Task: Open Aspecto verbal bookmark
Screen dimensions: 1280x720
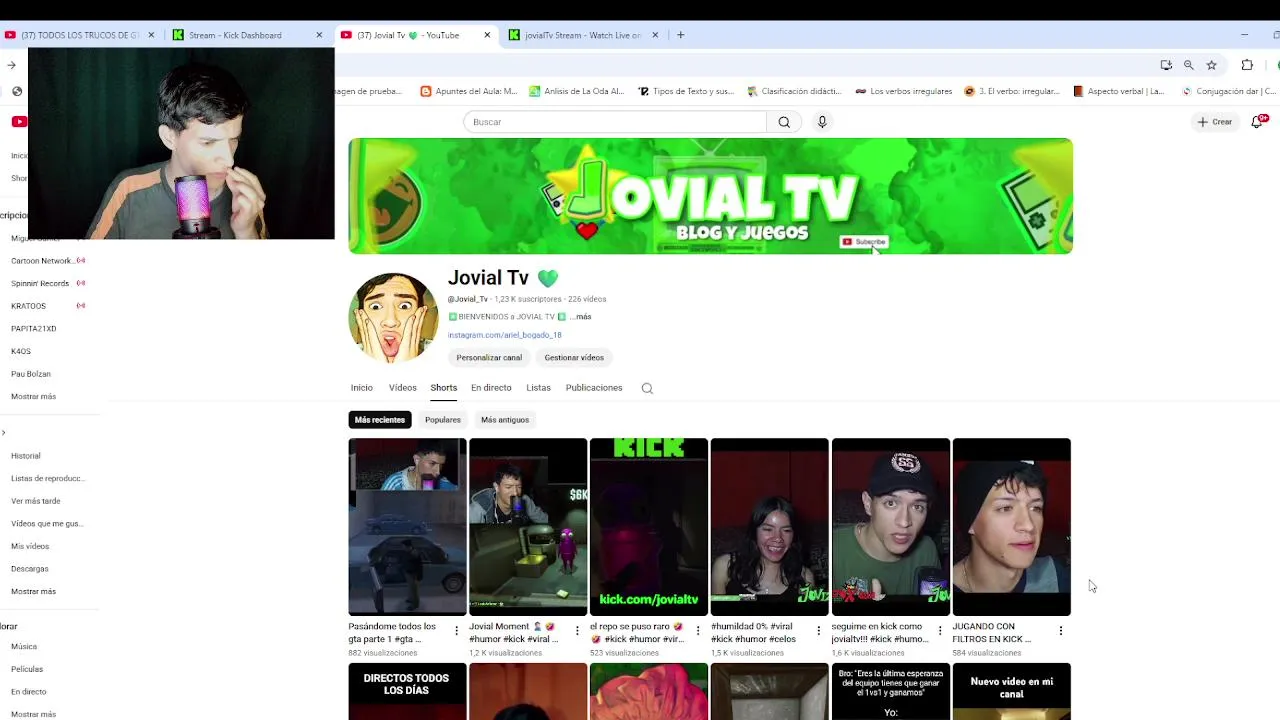Action: click(1118, 91)
